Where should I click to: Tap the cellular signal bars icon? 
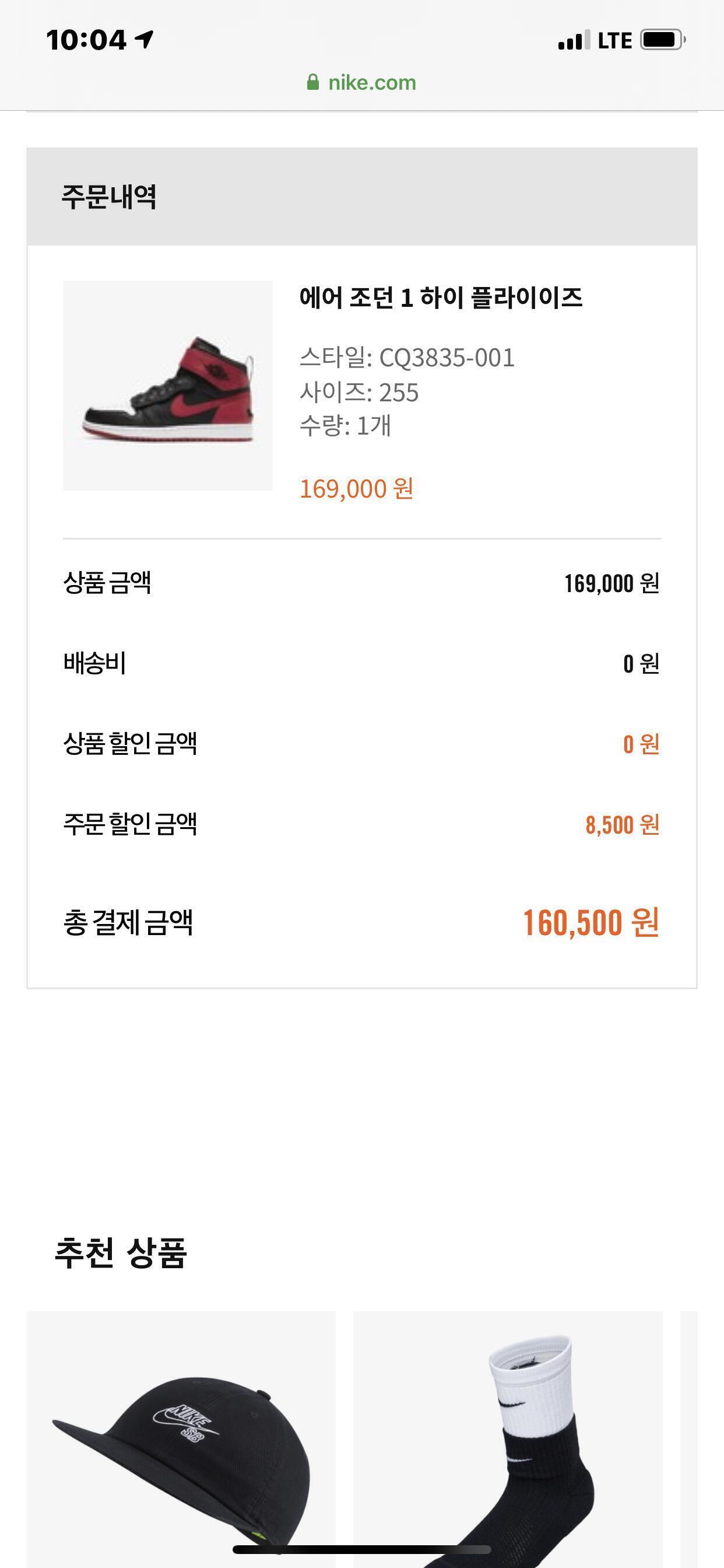573,40
